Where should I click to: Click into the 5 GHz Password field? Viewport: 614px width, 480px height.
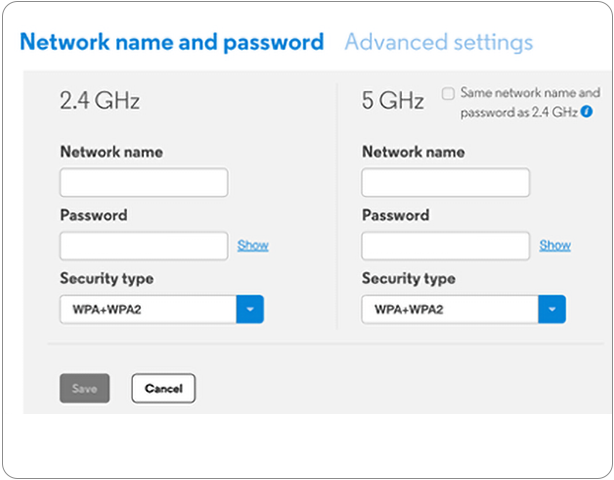tap(446, 246)
